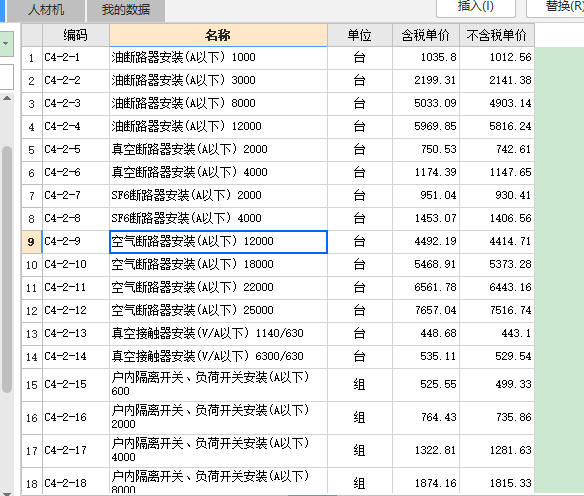Click the 单位 column header
Viewport: 584px width, 496px height.
coord(359,35)
